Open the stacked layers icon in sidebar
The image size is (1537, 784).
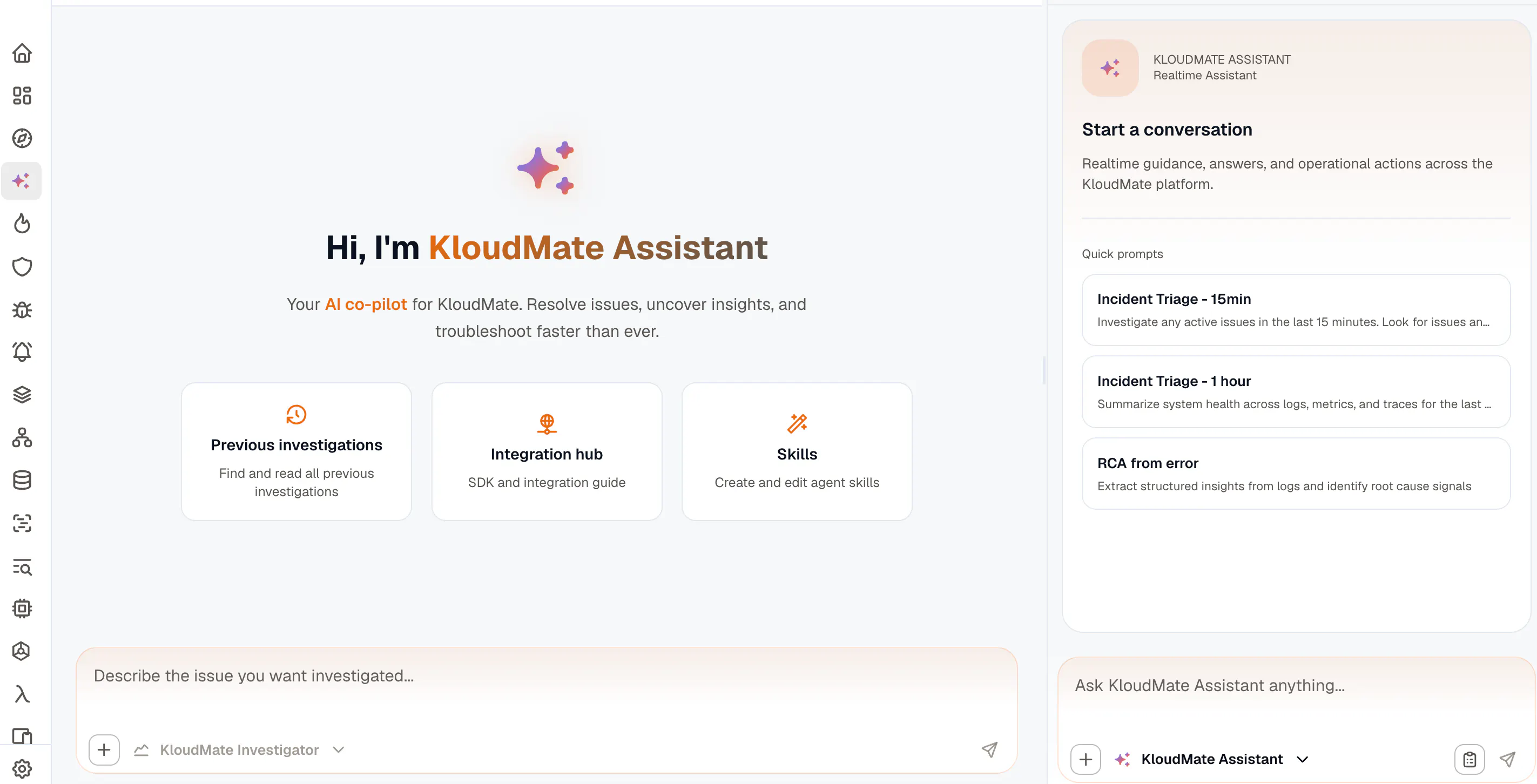22,394
